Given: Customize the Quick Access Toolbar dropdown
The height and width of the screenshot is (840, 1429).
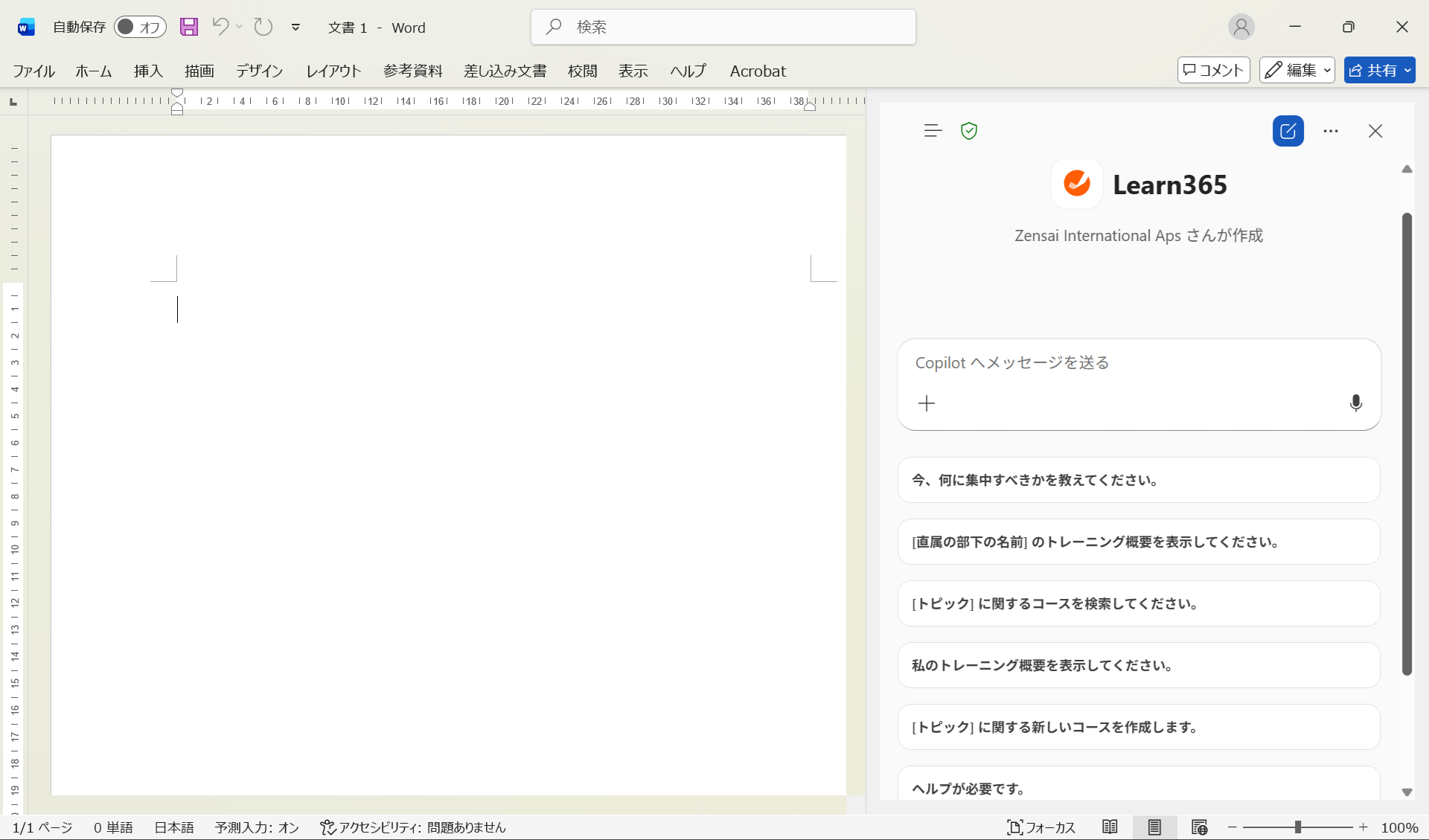Looking at the screenshot, I should [x=295, y=28].
